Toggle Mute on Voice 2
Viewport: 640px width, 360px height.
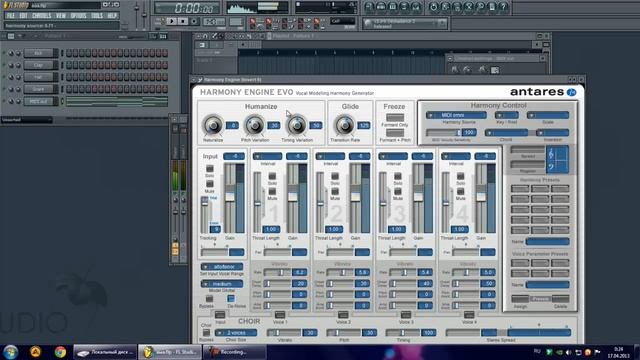click(x=335, y=191)
